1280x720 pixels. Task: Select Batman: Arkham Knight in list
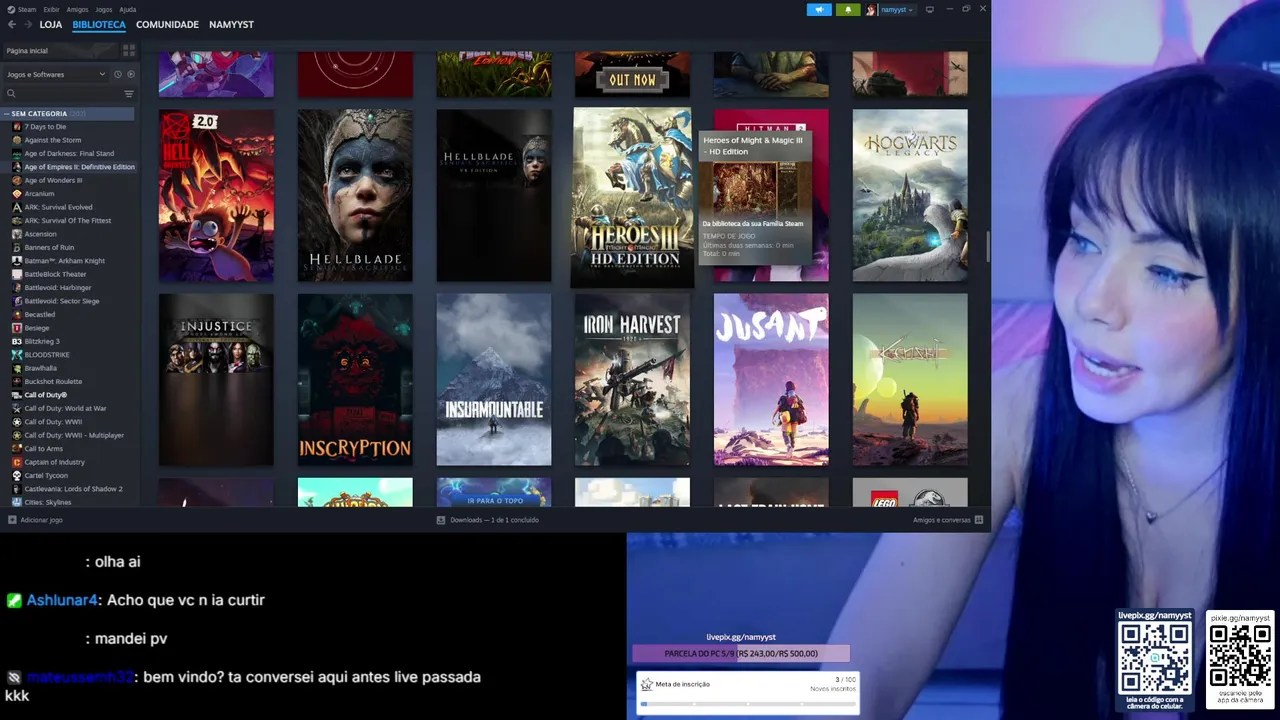pos(64,261)
